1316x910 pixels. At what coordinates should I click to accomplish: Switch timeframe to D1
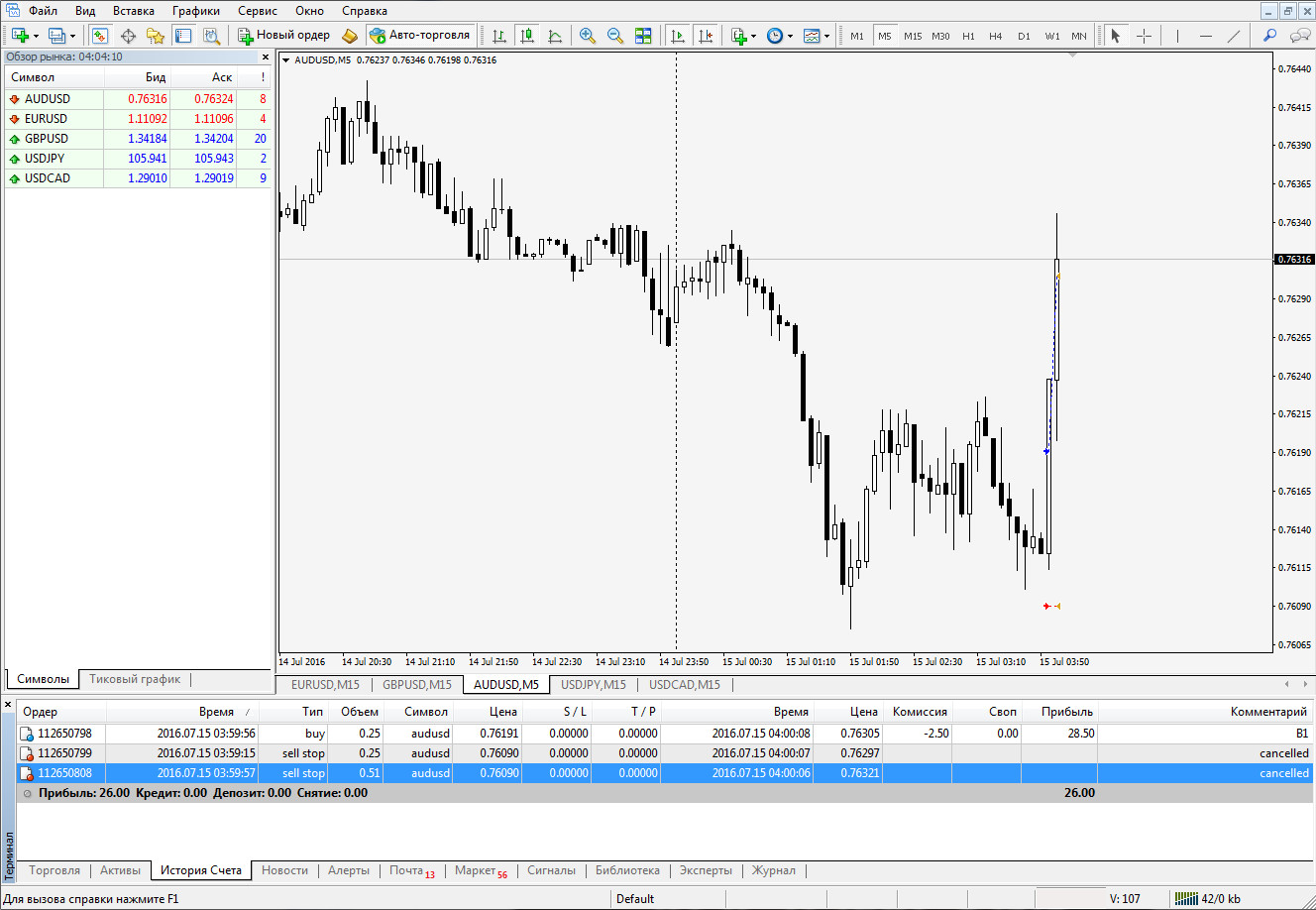point(1024,36)
